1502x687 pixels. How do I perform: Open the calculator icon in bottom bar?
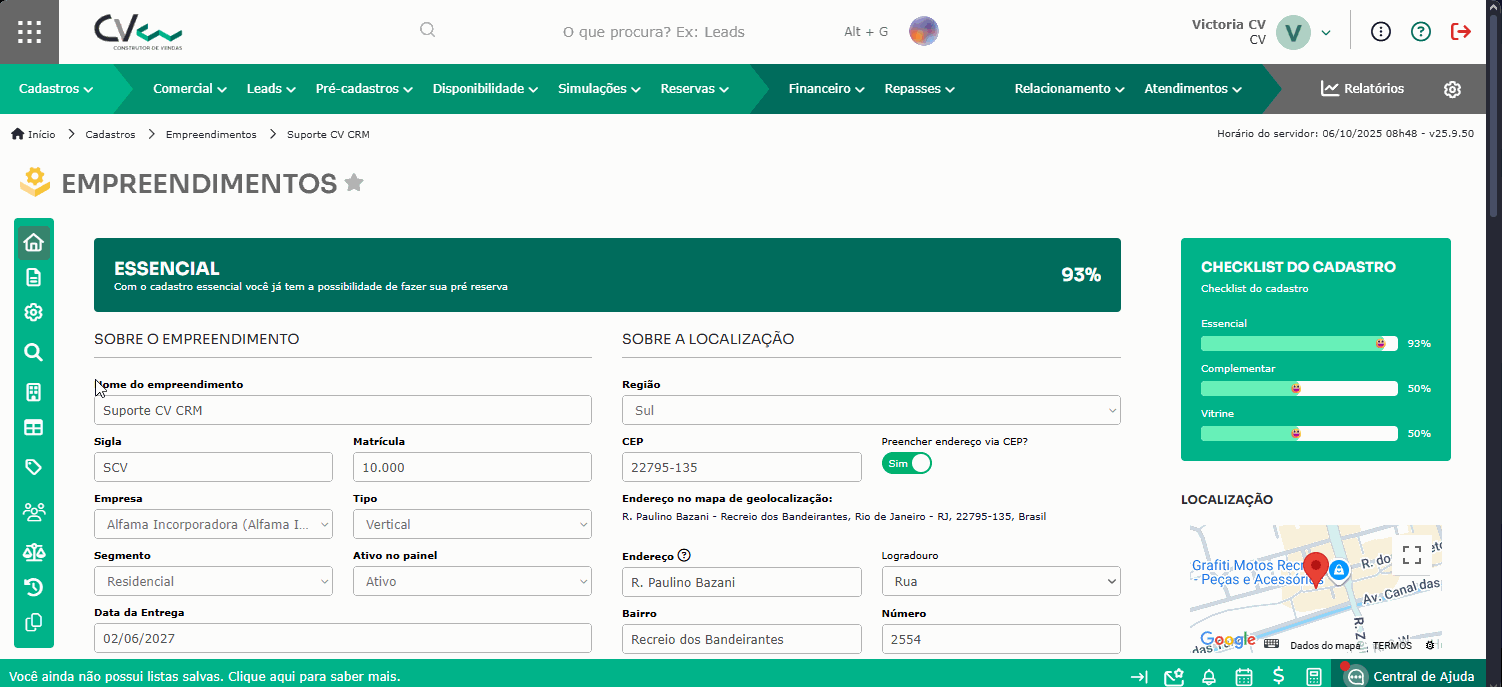pos(1314,677)
